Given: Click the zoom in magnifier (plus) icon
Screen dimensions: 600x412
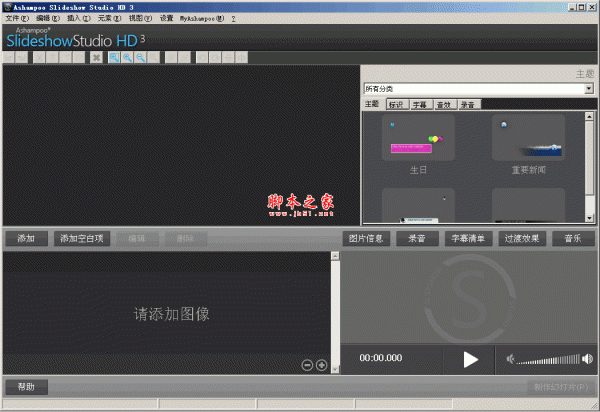Looking at the screenshot, I should pos(127,58).
